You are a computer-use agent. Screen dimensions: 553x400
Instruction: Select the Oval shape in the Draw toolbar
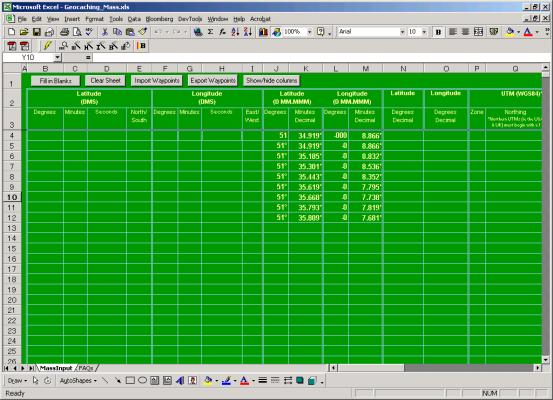click(x=142, y=380)
